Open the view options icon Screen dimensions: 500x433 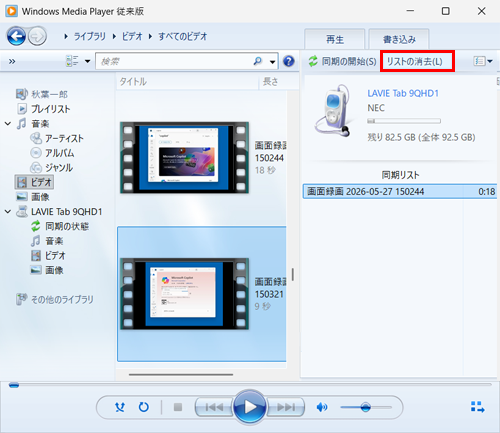72,61
